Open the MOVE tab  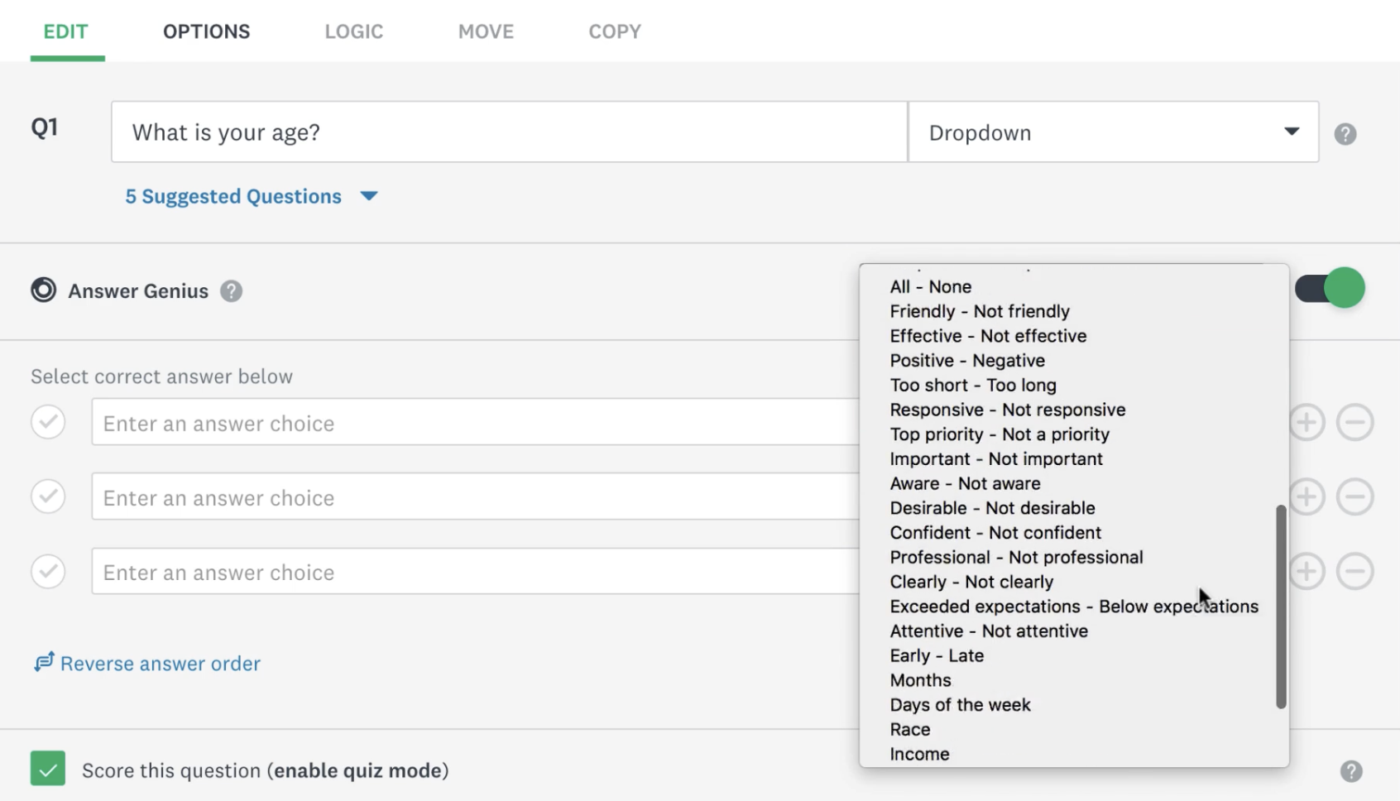[x=486, y=31]
